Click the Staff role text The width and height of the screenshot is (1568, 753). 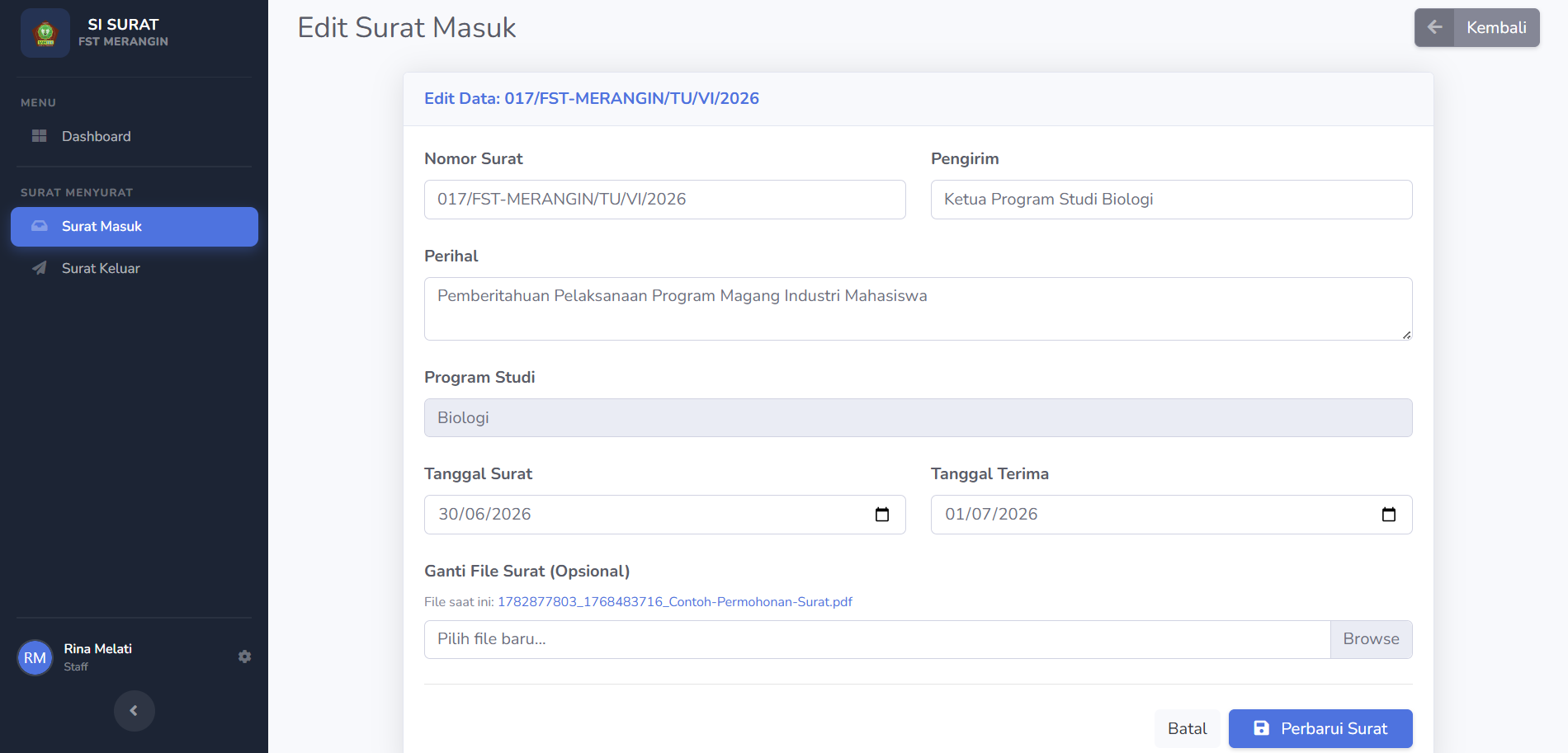(76, 666)
